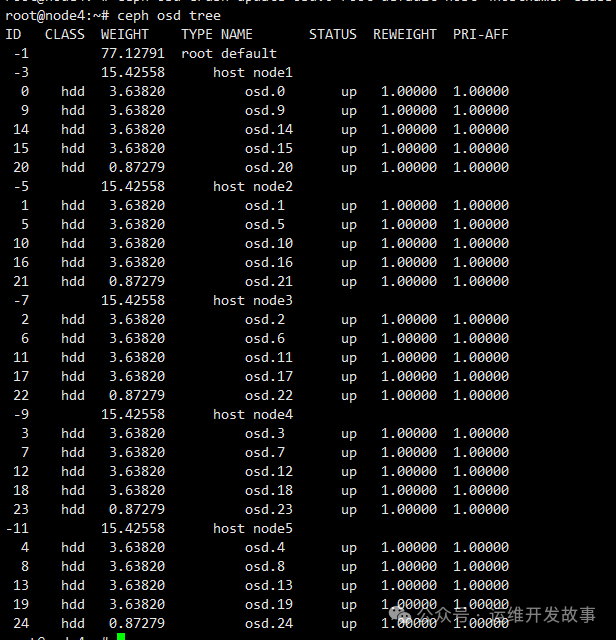Screen dimensions: 616x640
Task: Click 'up' status in the osd.3 row
Action: point(349,434)
